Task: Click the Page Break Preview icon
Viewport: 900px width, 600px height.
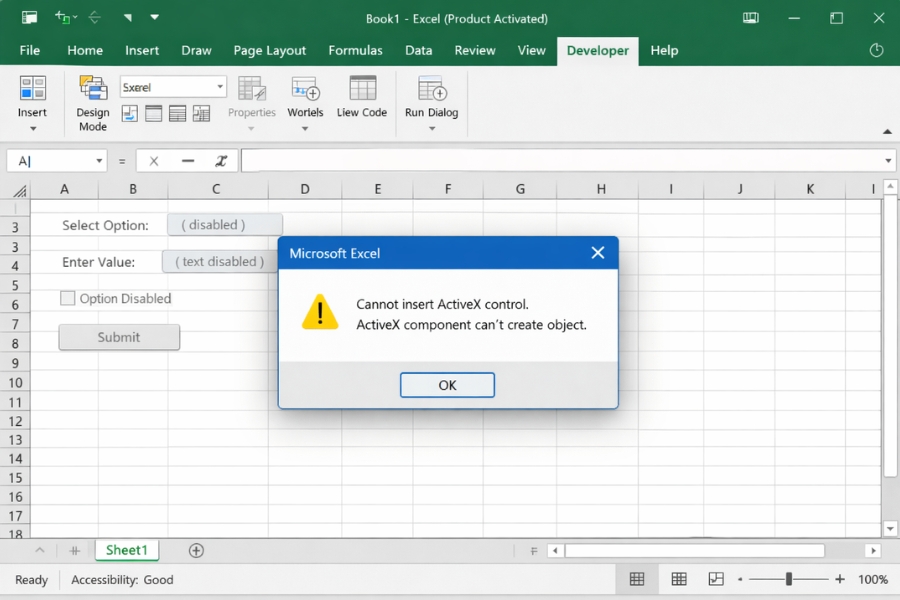Action: click(715, 578)
